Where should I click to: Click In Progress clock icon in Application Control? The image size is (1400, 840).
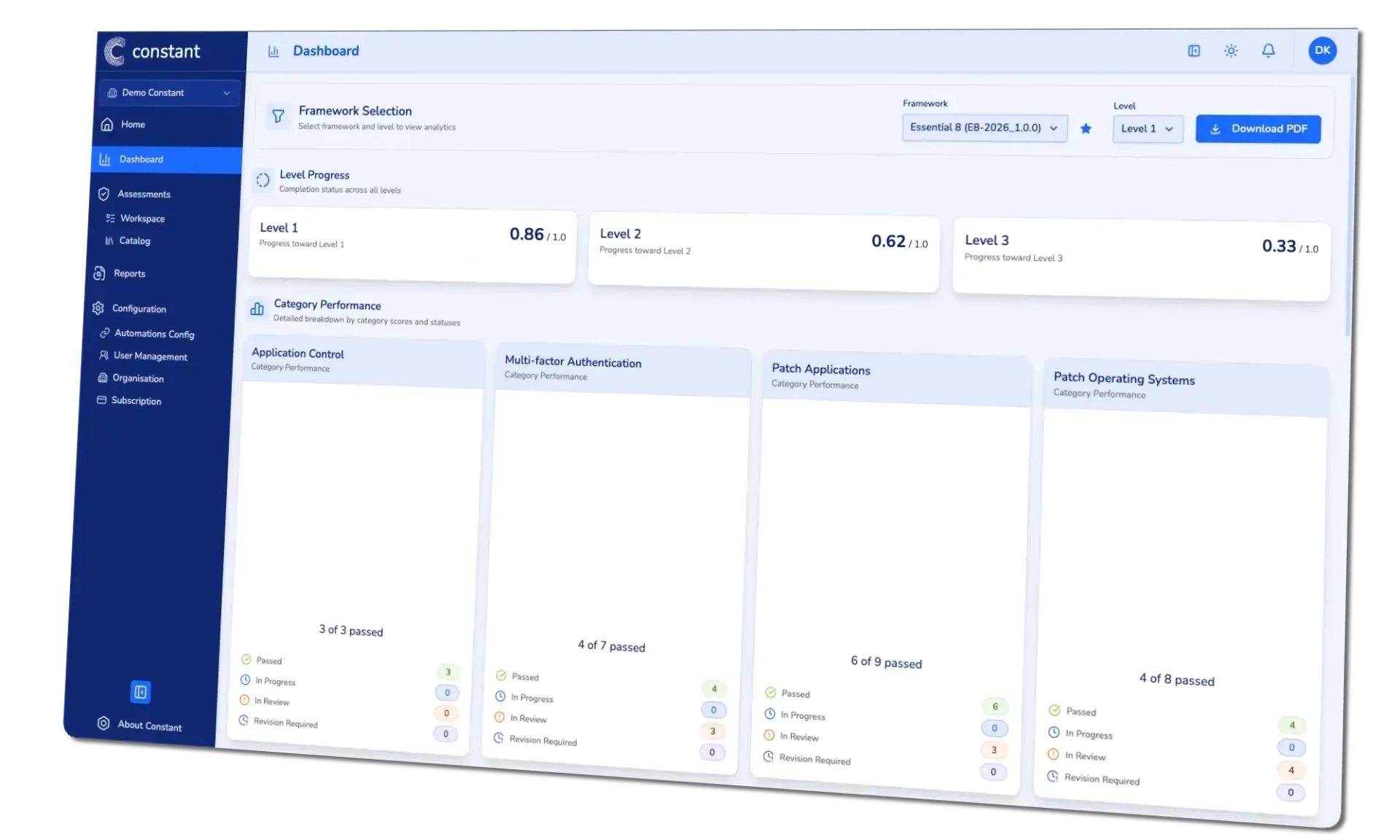coord(245,680)
